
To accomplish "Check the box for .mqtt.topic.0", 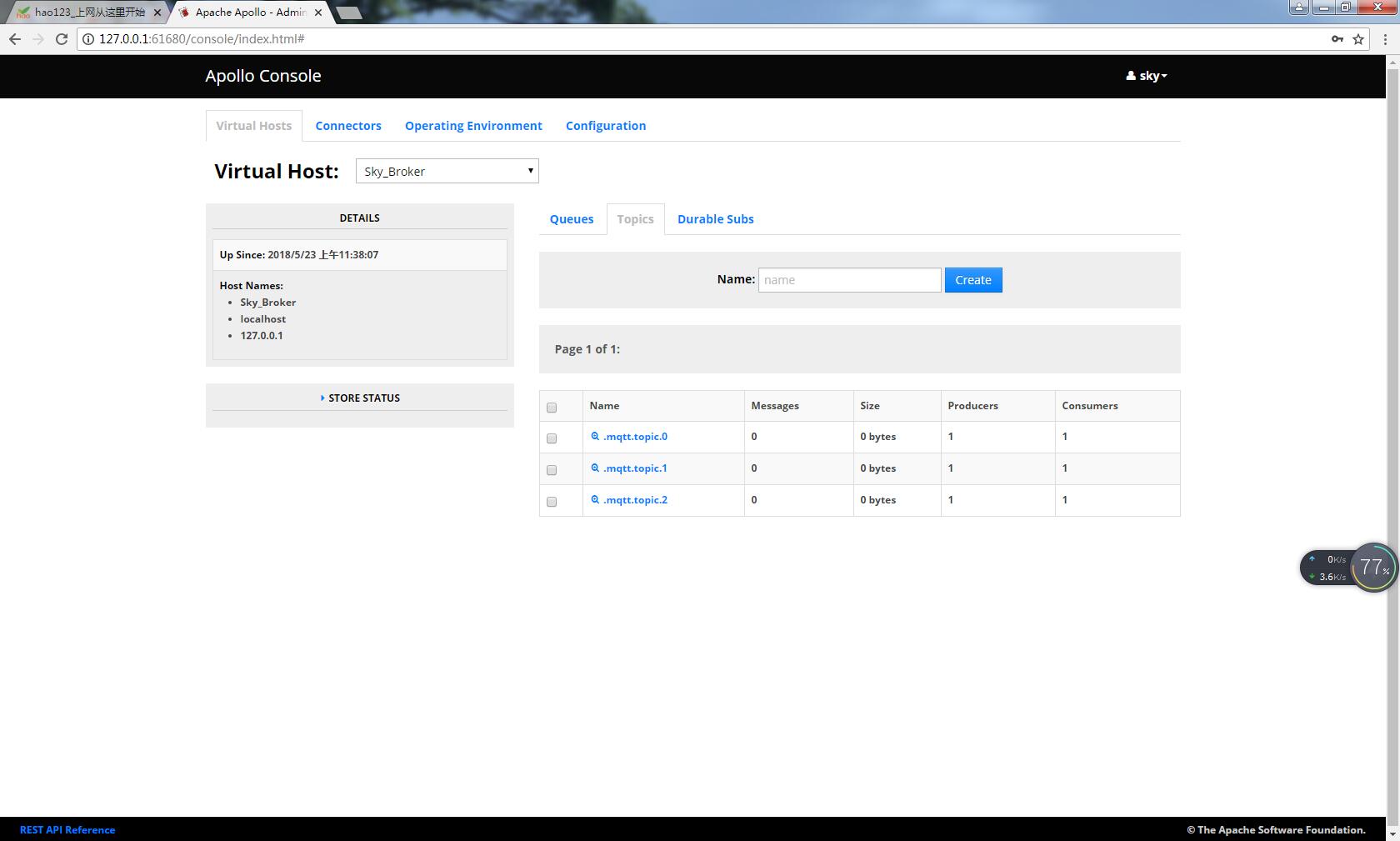I will pos(552,438).
